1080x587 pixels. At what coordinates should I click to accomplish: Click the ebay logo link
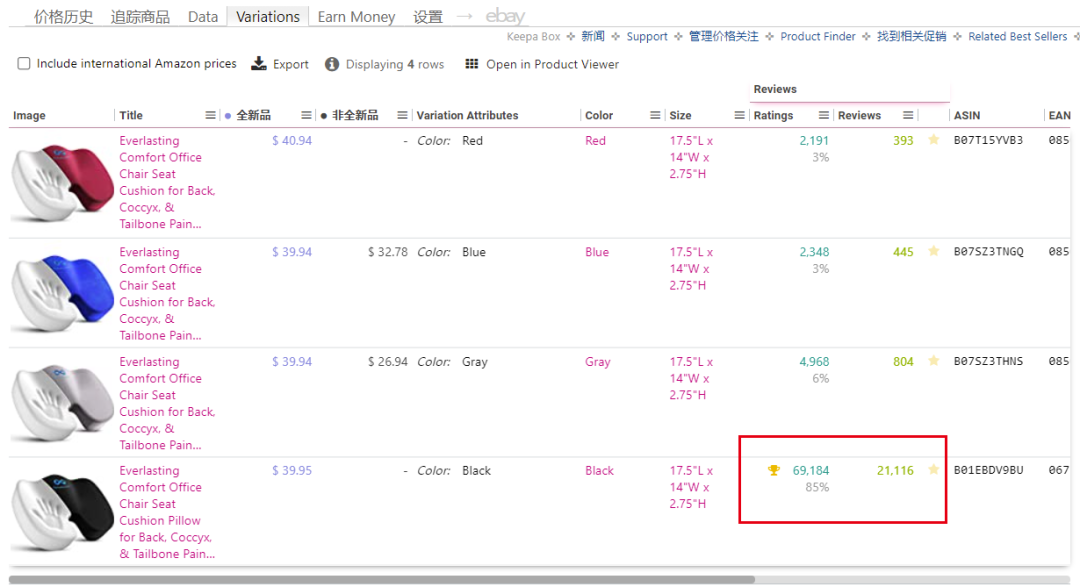coord(505,16)
